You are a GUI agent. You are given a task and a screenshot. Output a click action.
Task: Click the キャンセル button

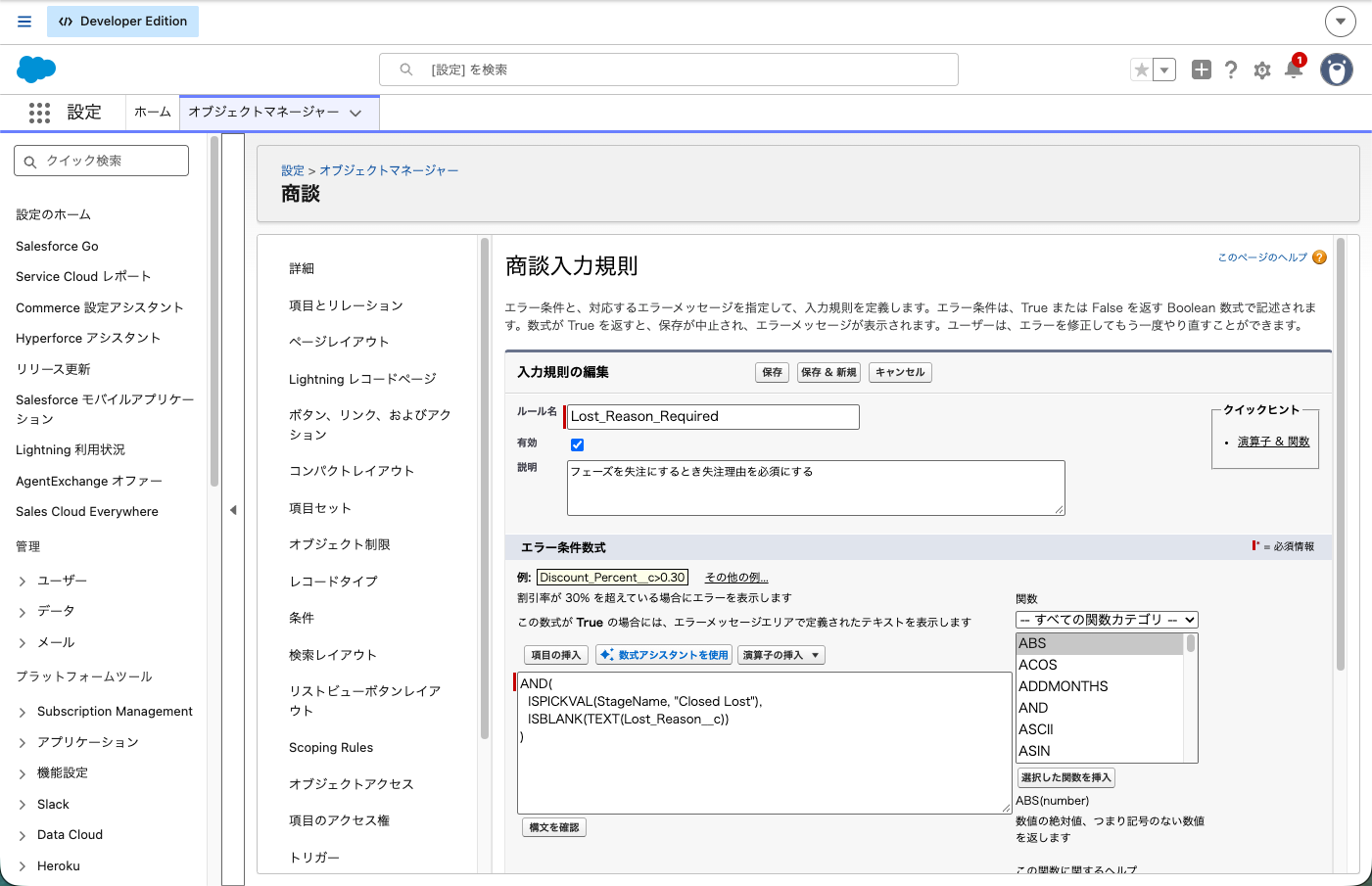[x=900, y=372]
